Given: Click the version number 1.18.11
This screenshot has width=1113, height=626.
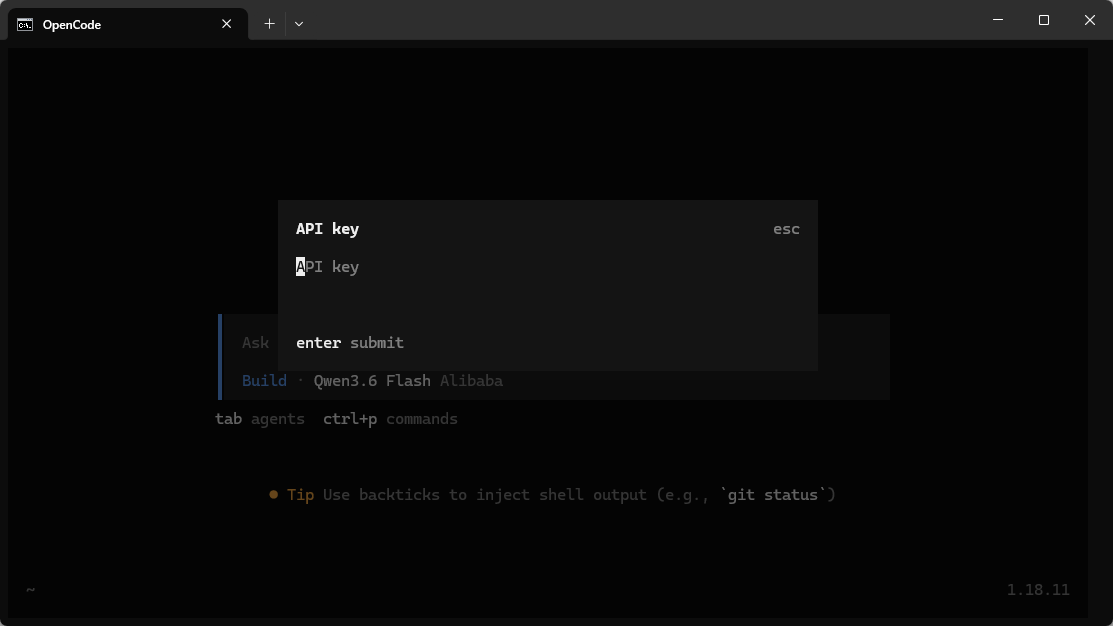Looking at the screenshot, I should coord(1038,590).
